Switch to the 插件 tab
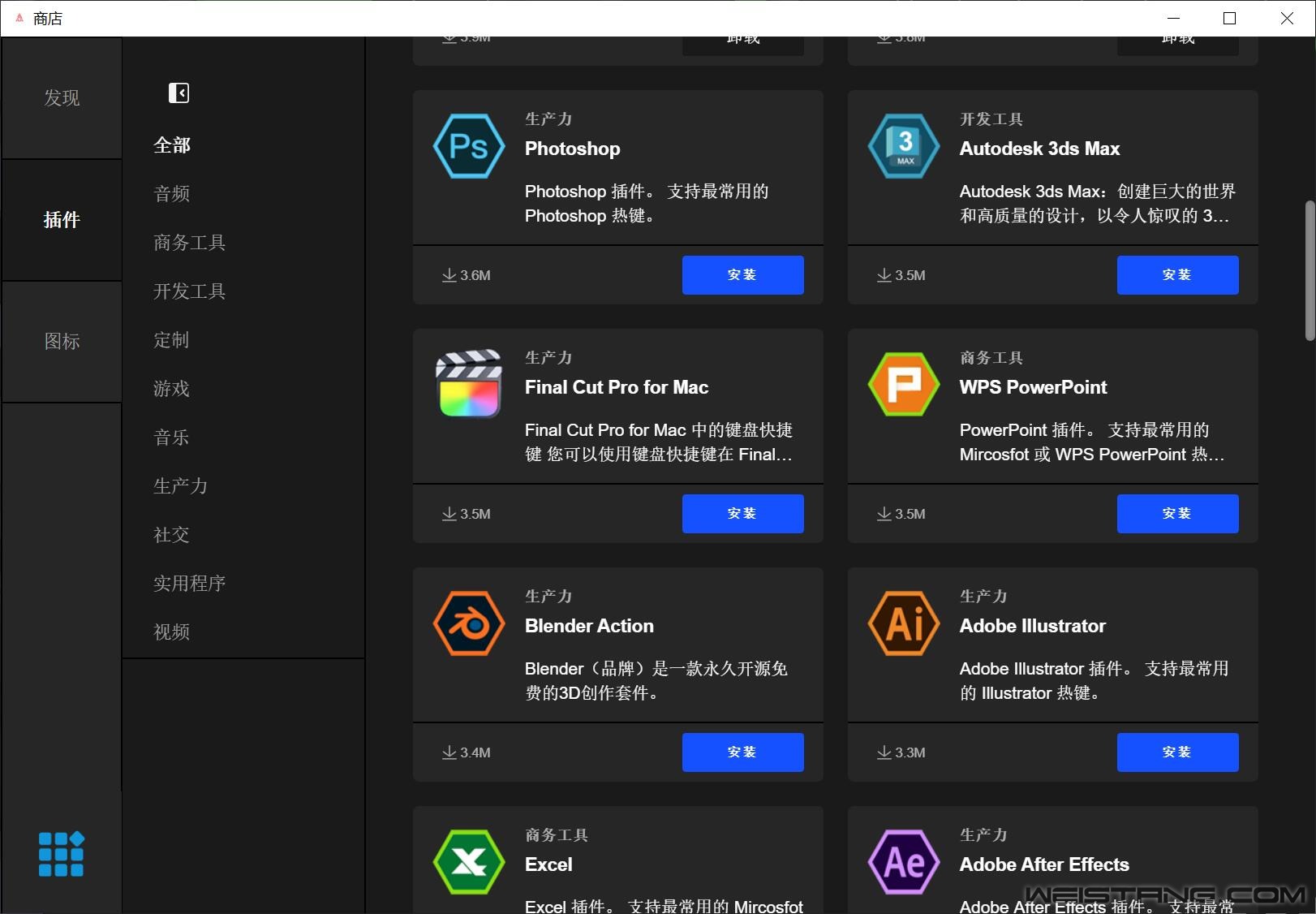This screenshot has width=1316, height=914. (x=62, y=220)
